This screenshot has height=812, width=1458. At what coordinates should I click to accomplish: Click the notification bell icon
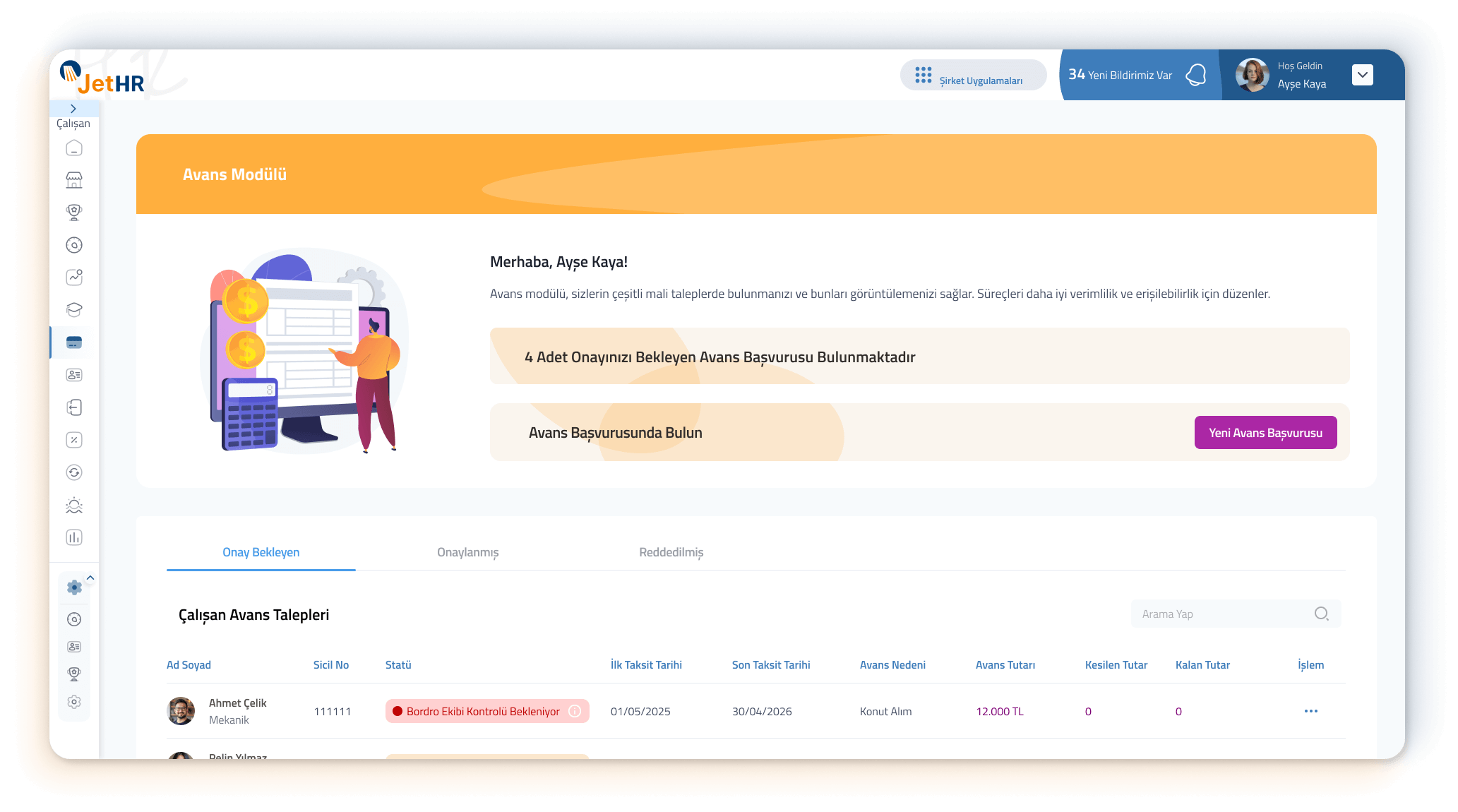[1196, 75]
